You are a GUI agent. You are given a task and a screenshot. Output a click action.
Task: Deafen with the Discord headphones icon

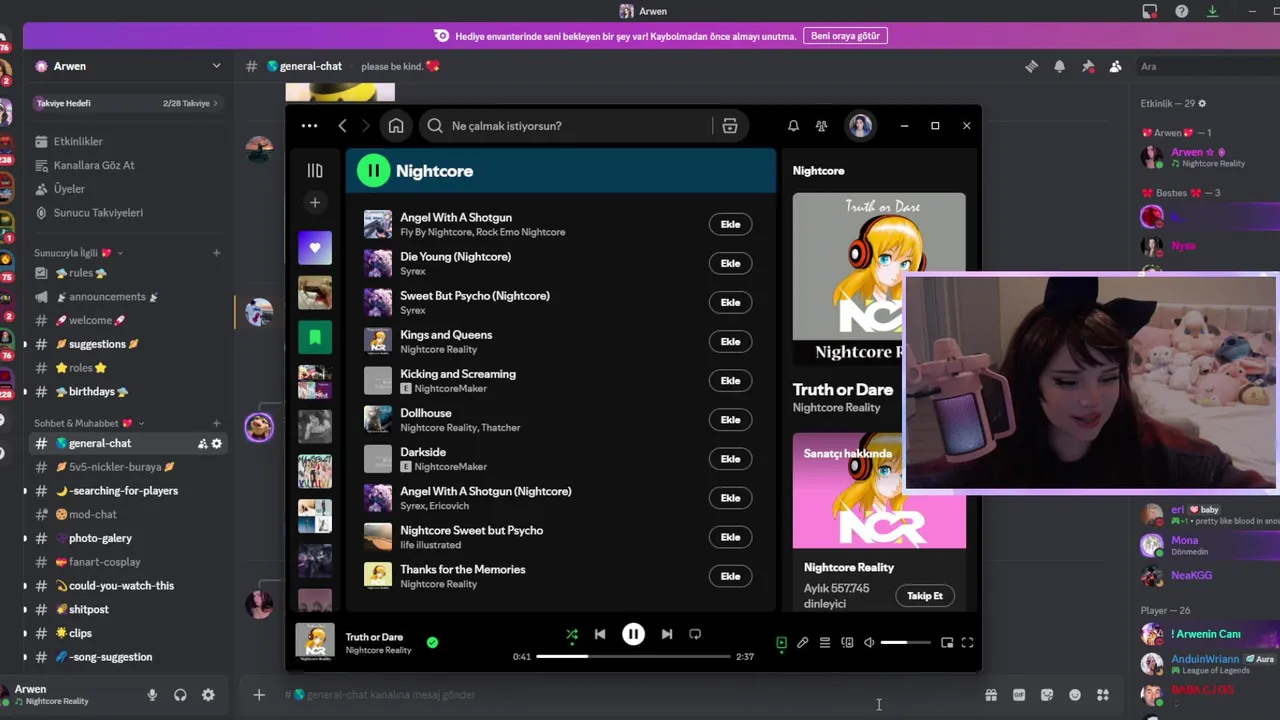[180, 695]
